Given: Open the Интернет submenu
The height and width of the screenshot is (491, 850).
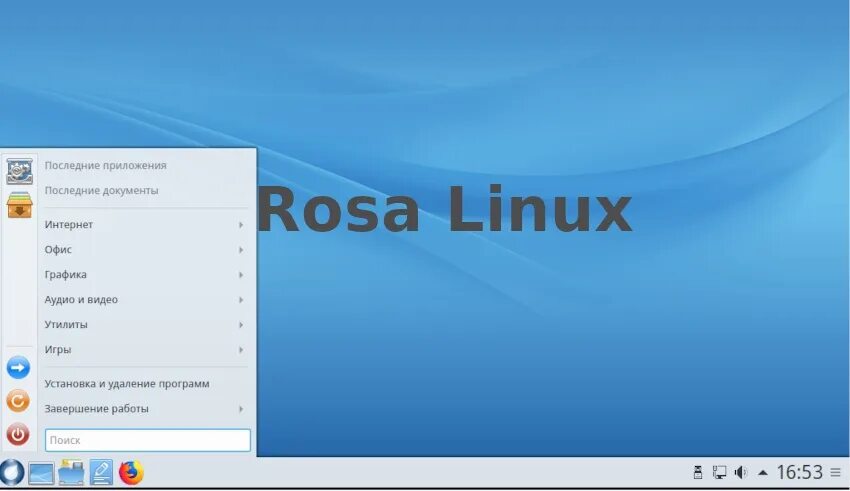Looking at the screenshot, I should pos(145,224).
